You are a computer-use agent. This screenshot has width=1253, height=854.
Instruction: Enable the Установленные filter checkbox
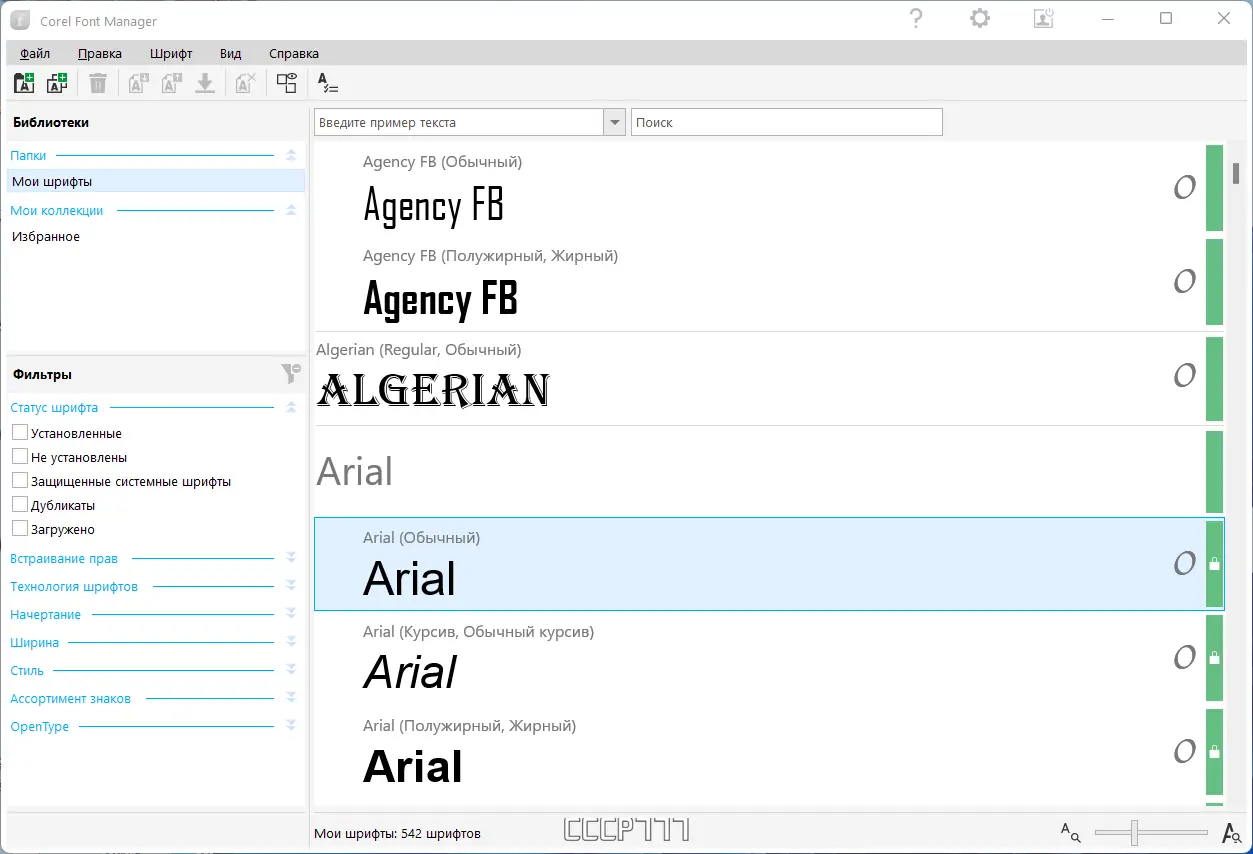point(19,432)
